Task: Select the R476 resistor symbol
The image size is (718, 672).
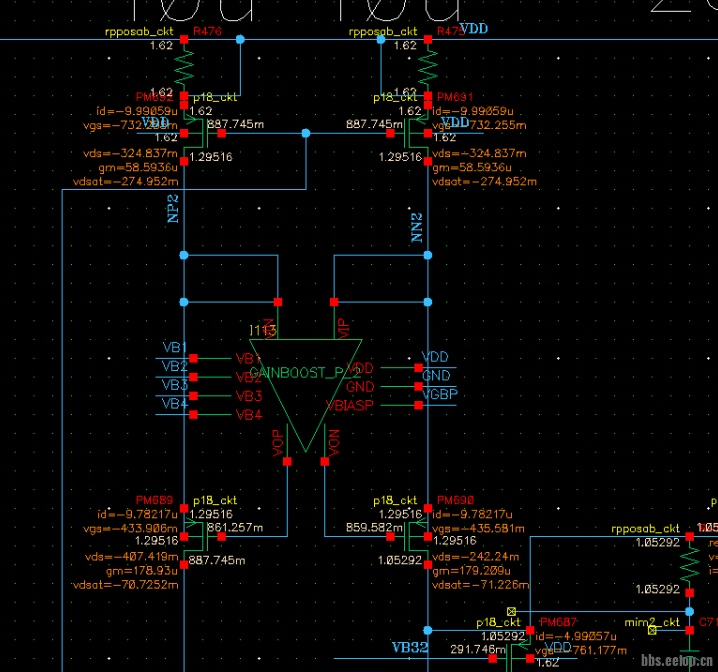Action: 184,67
